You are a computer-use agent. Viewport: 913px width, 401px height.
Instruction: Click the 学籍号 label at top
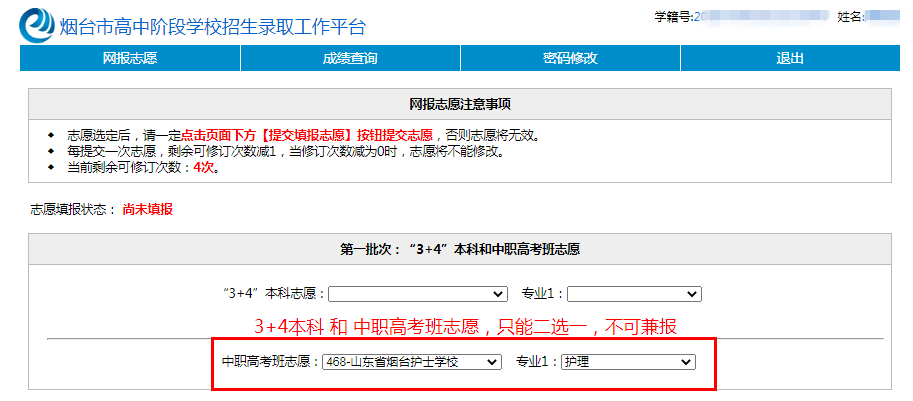click(674, 17)
